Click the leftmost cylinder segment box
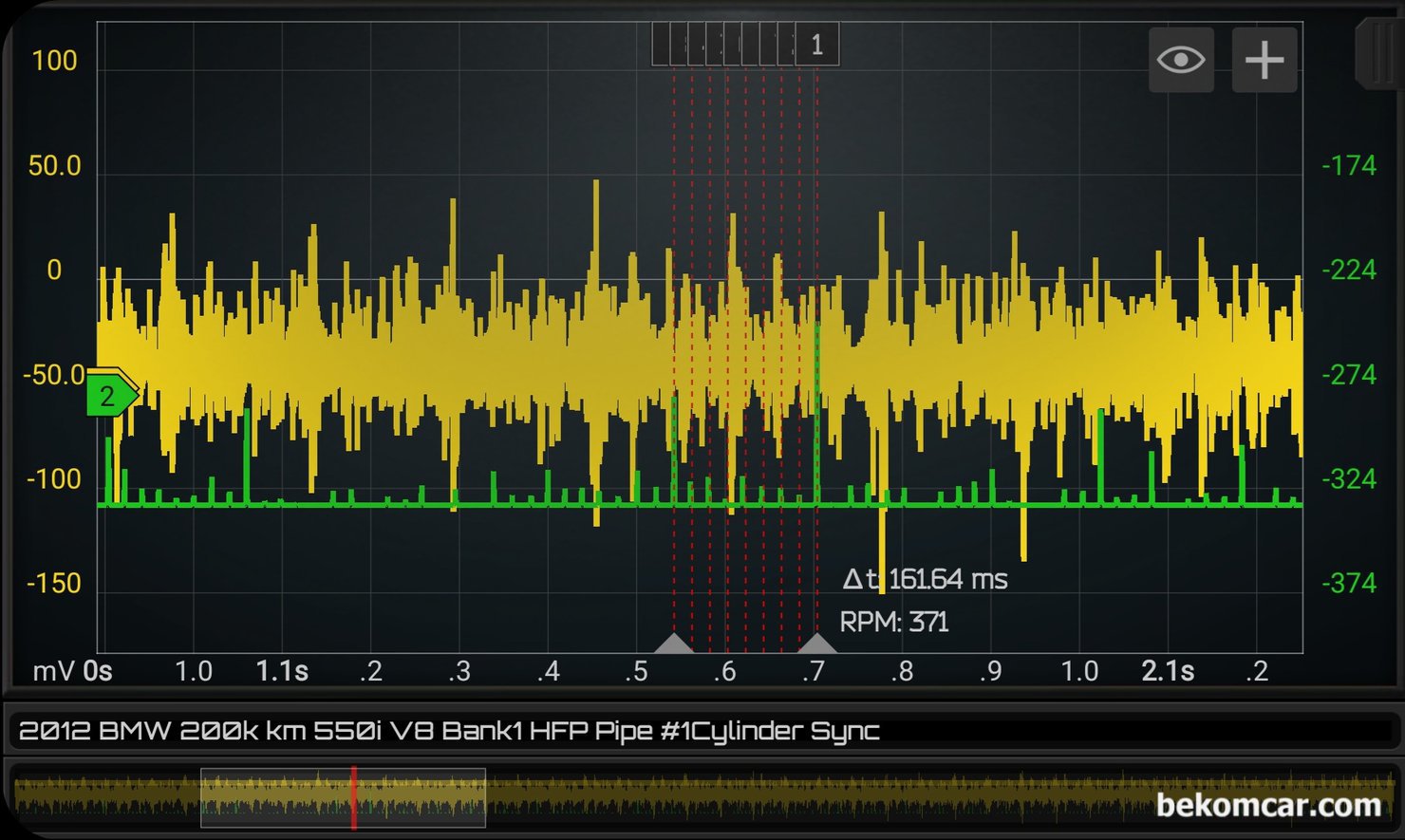The width and height of the screenshot is (1405, 840). tap(661, 45)
